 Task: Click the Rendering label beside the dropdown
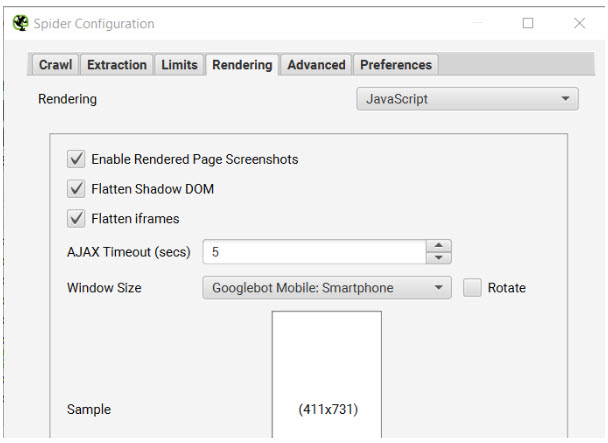(67, 99)
